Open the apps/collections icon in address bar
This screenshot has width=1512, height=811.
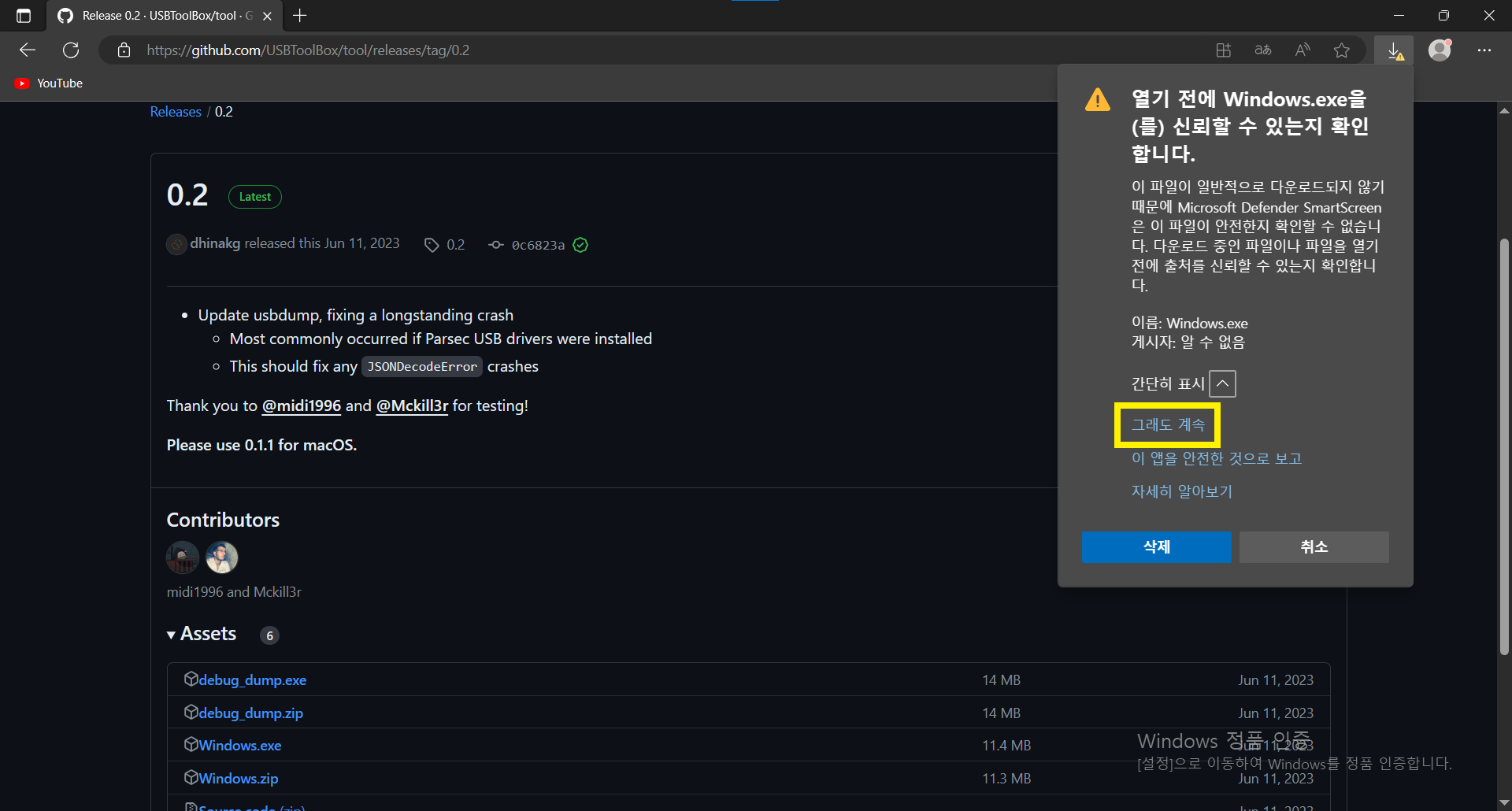click(1223, 50)
